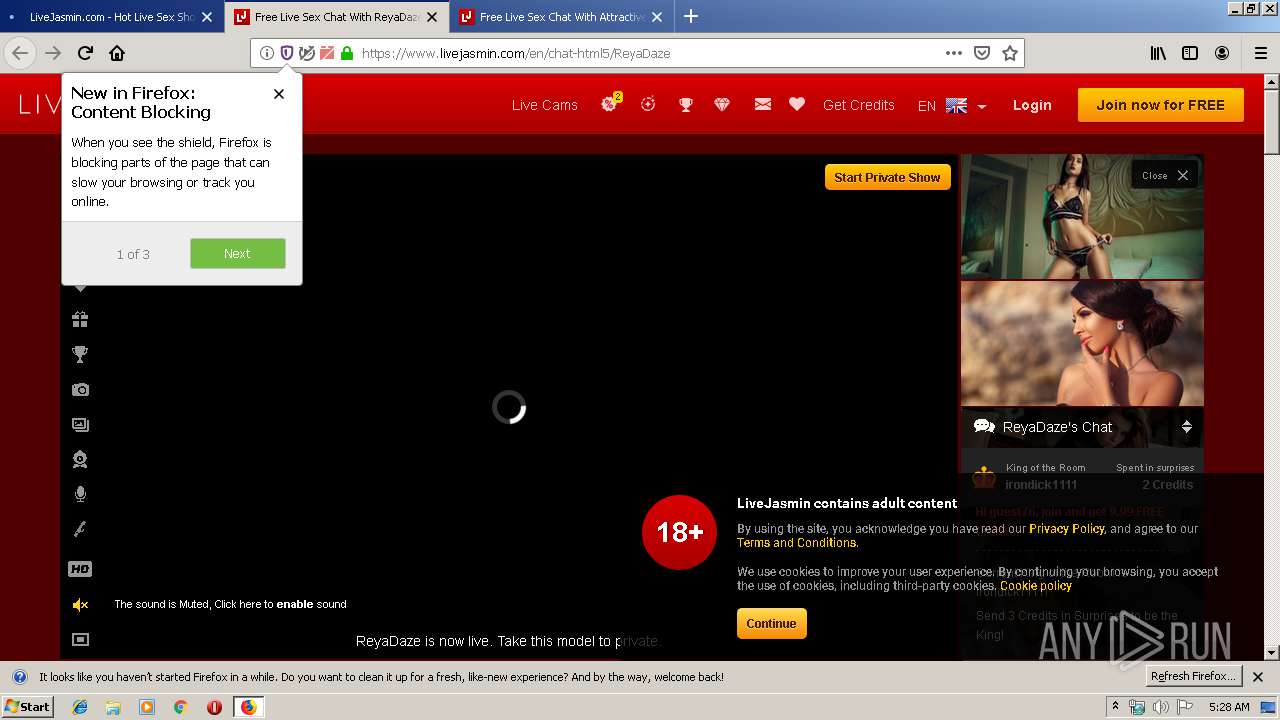Open the Cookie policy link

tap(1036, 586)
